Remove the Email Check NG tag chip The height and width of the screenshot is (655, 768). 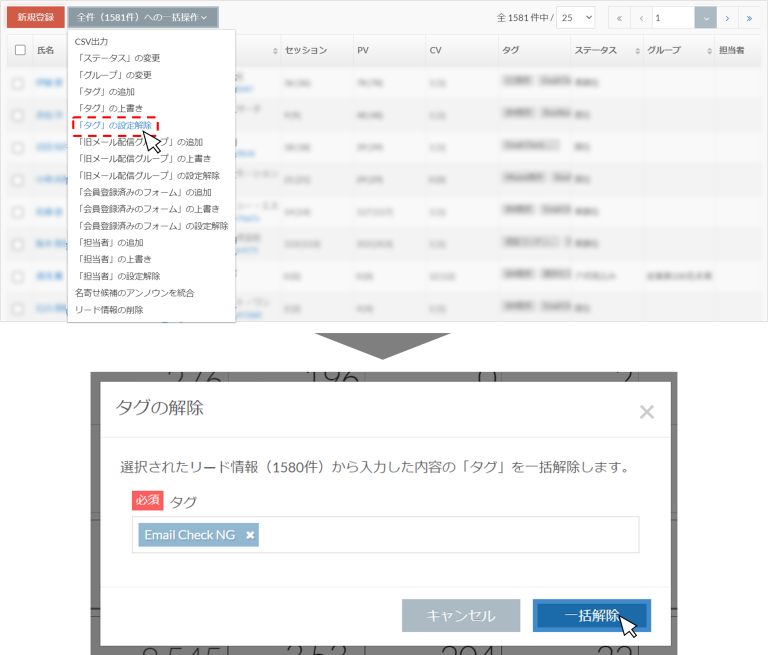point(250,535)
